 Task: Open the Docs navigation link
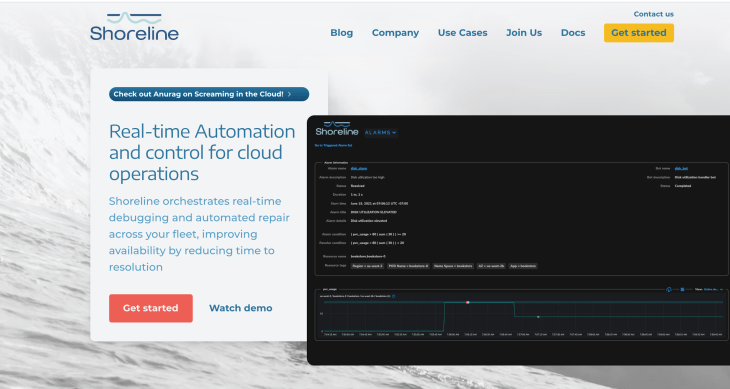[x=573, y=33]
